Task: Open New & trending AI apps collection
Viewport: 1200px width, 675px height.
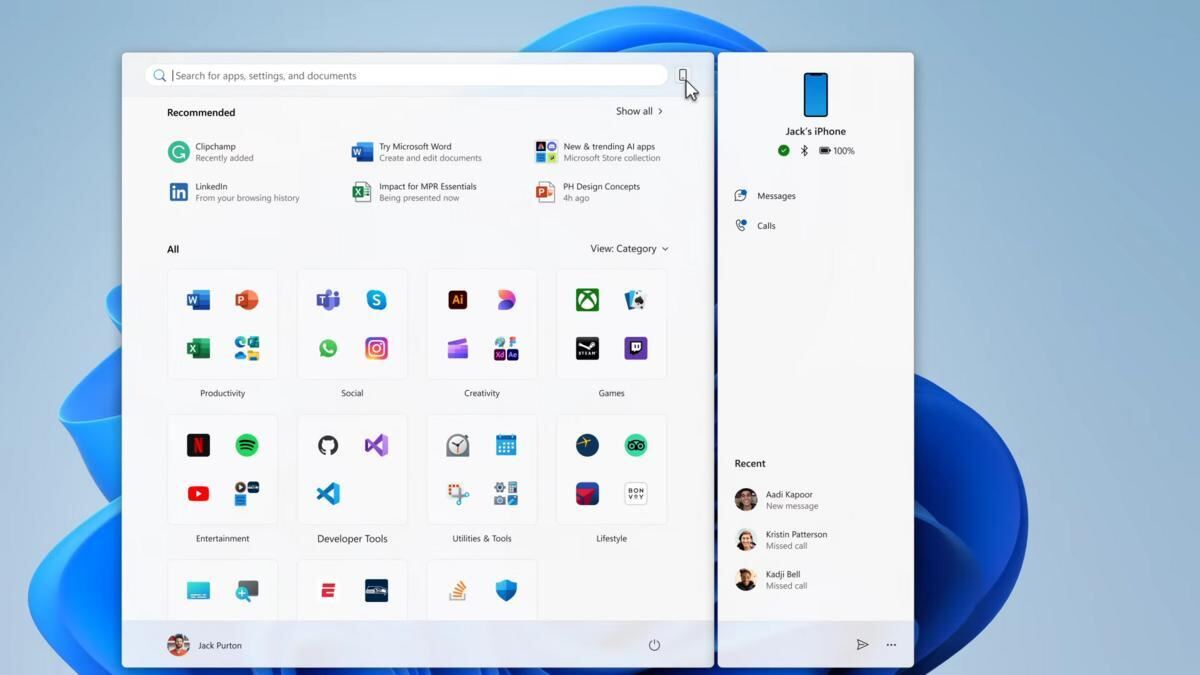Action: point(599,152)
